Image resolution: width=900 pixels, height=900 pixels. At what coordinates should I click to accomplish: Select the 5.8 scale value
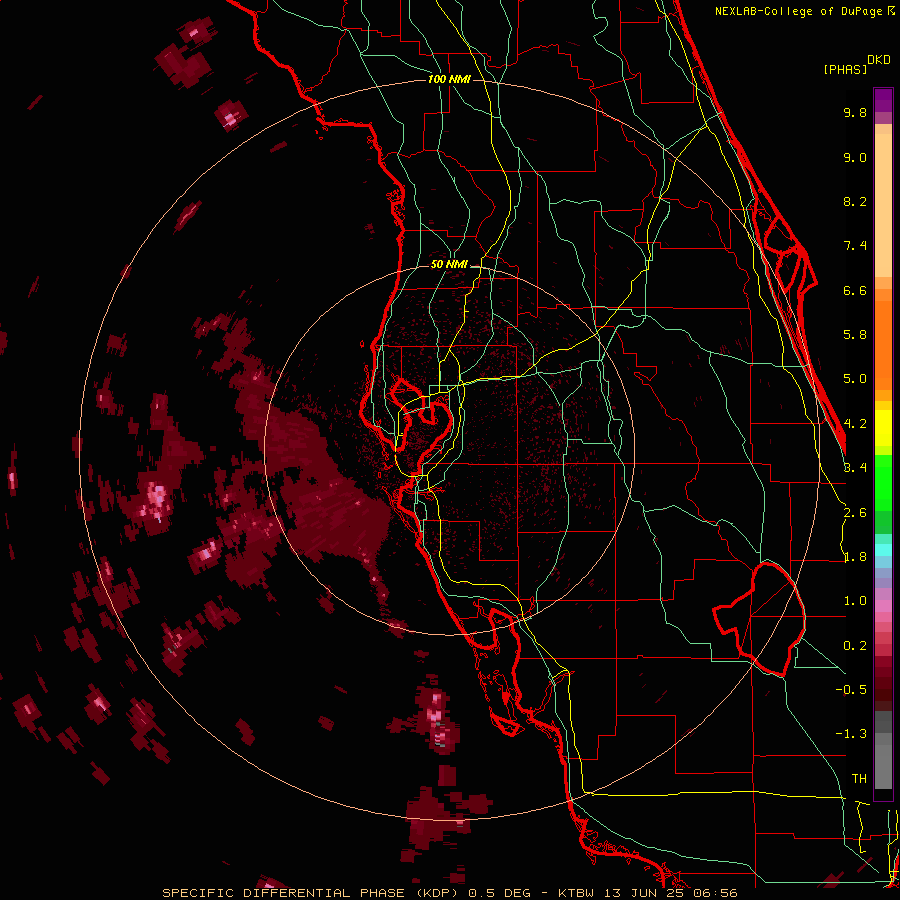(855, 335)
